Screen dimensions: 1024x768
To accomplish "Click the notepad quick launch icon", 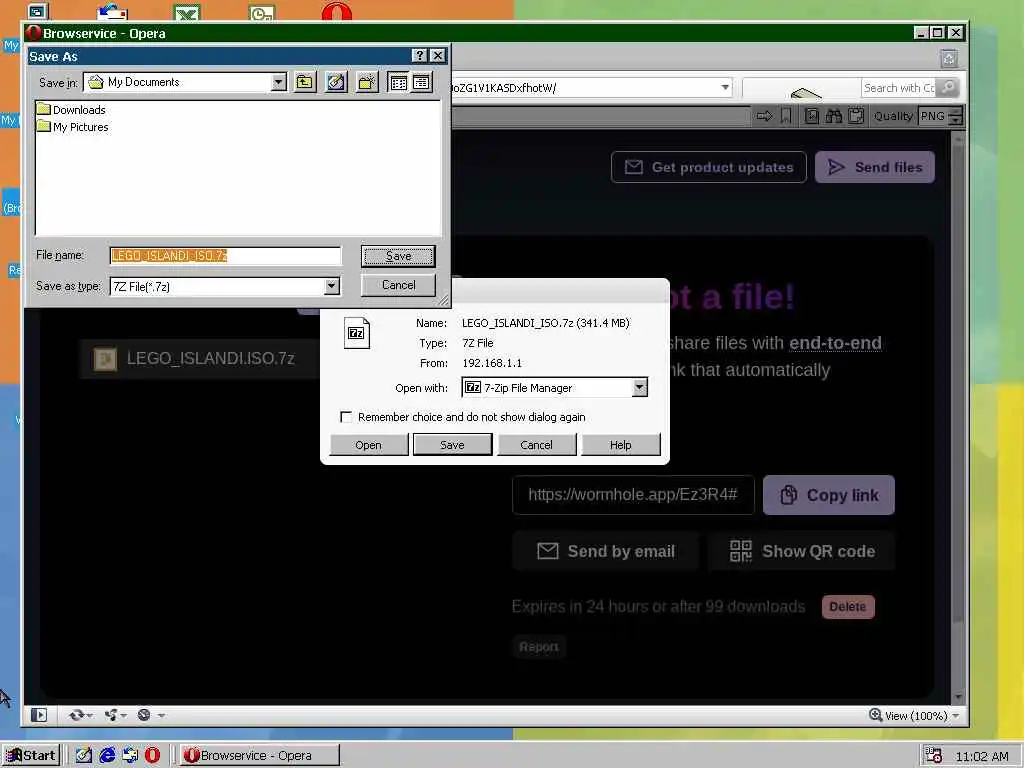I will (84, 756).
